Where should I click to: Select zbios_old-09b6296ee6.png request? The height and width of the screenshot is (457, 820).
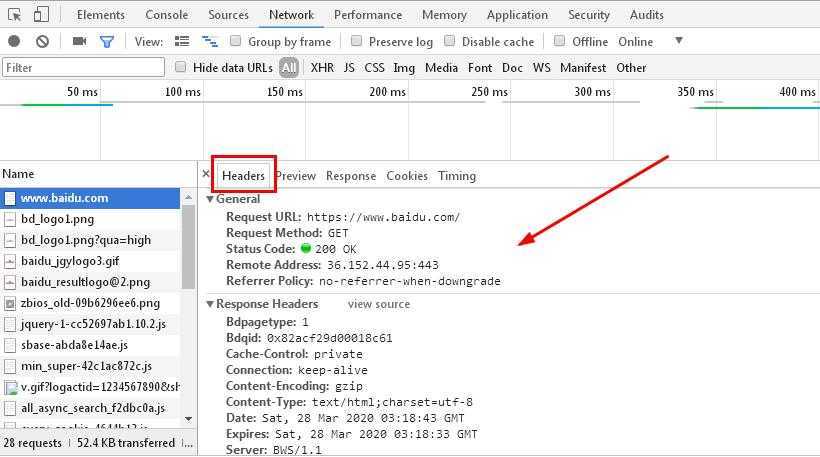click(90, 303)
